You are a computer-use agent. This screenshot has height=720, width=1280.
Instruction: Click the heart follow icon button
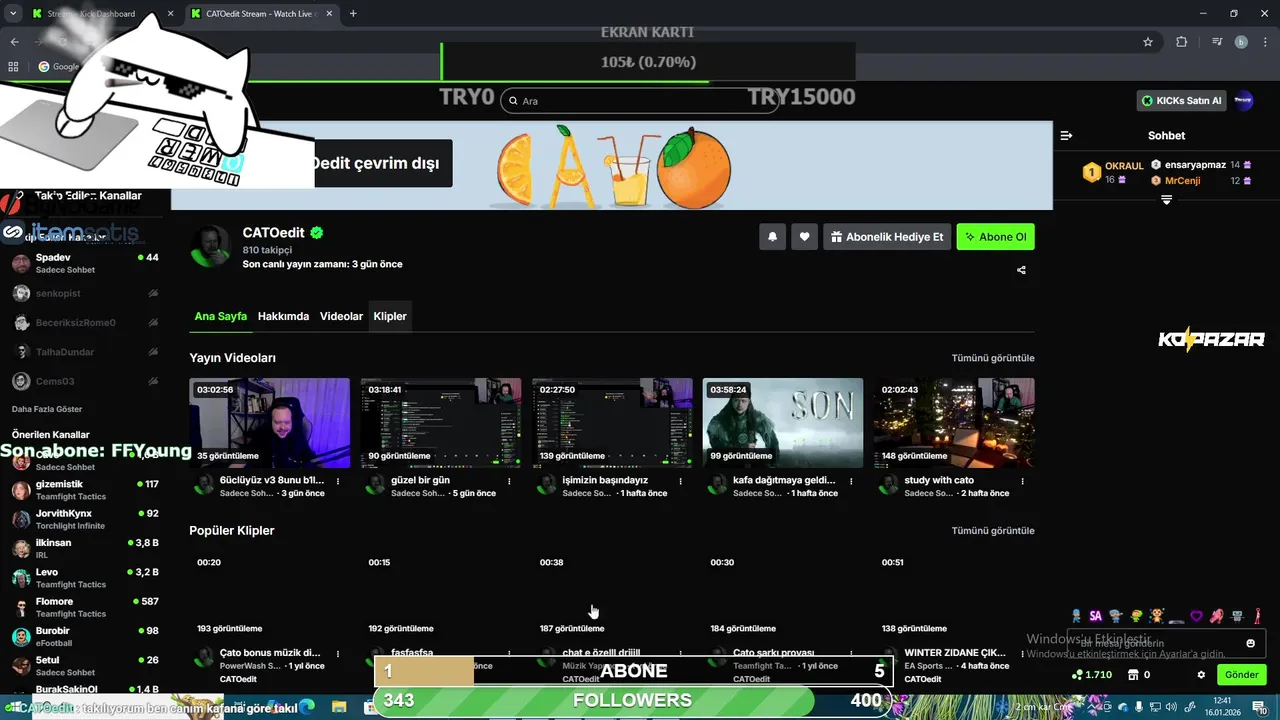[x=805, y=237]
